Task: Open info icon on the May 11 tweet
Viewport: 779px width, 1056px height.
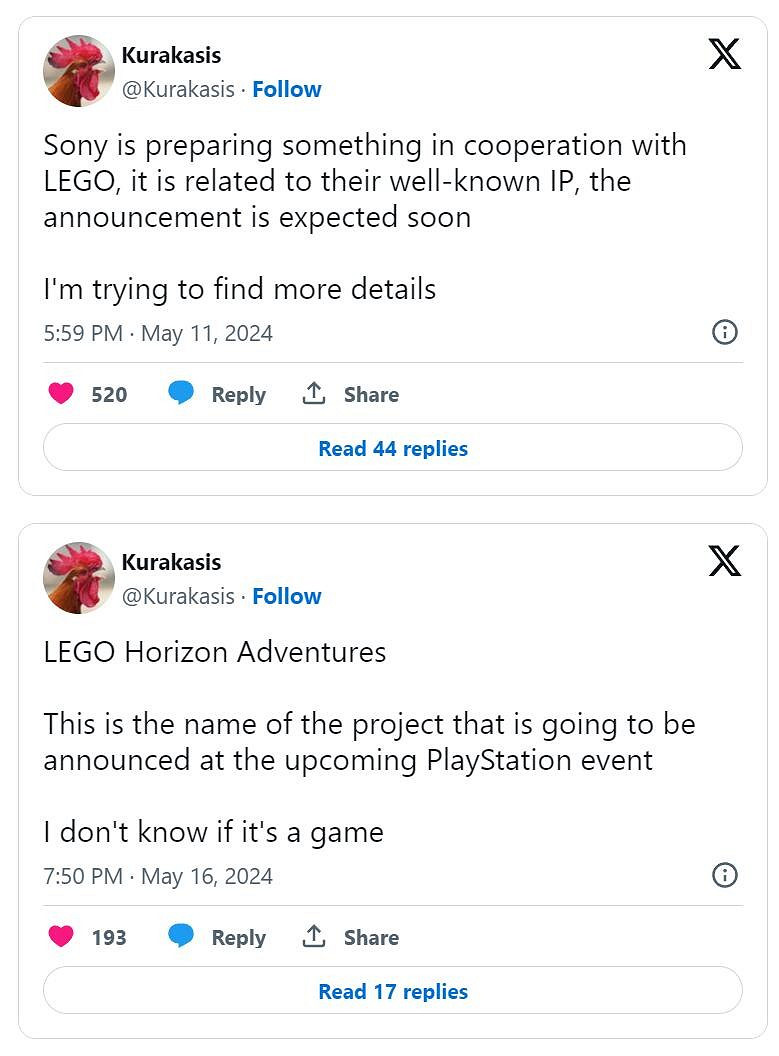Action: [x=724, y=333]
